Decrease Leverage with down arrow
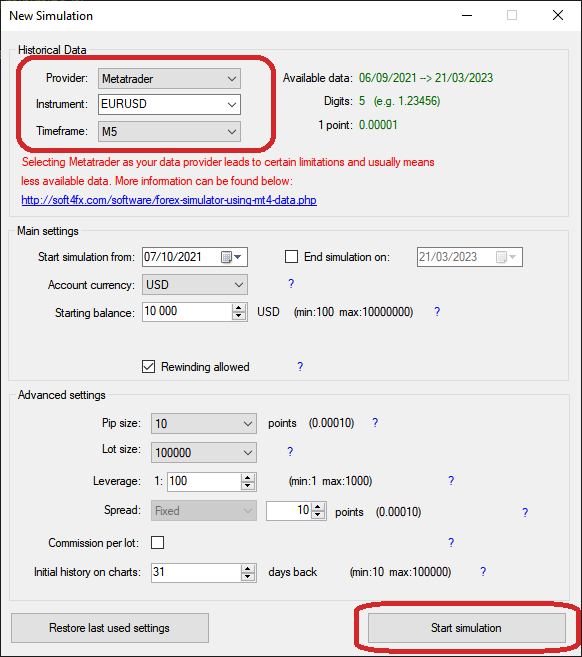The height and width of the screenshot is (657, 582). (248, 486)
